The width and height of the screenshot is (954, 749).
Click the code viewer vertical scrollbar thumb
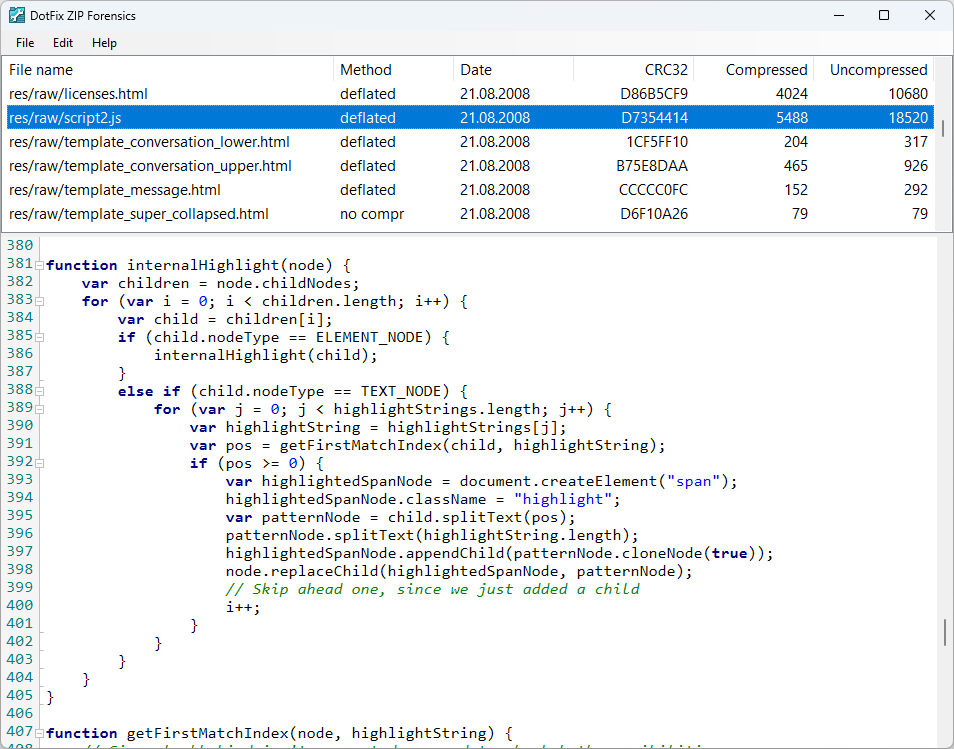click(945, 632)
